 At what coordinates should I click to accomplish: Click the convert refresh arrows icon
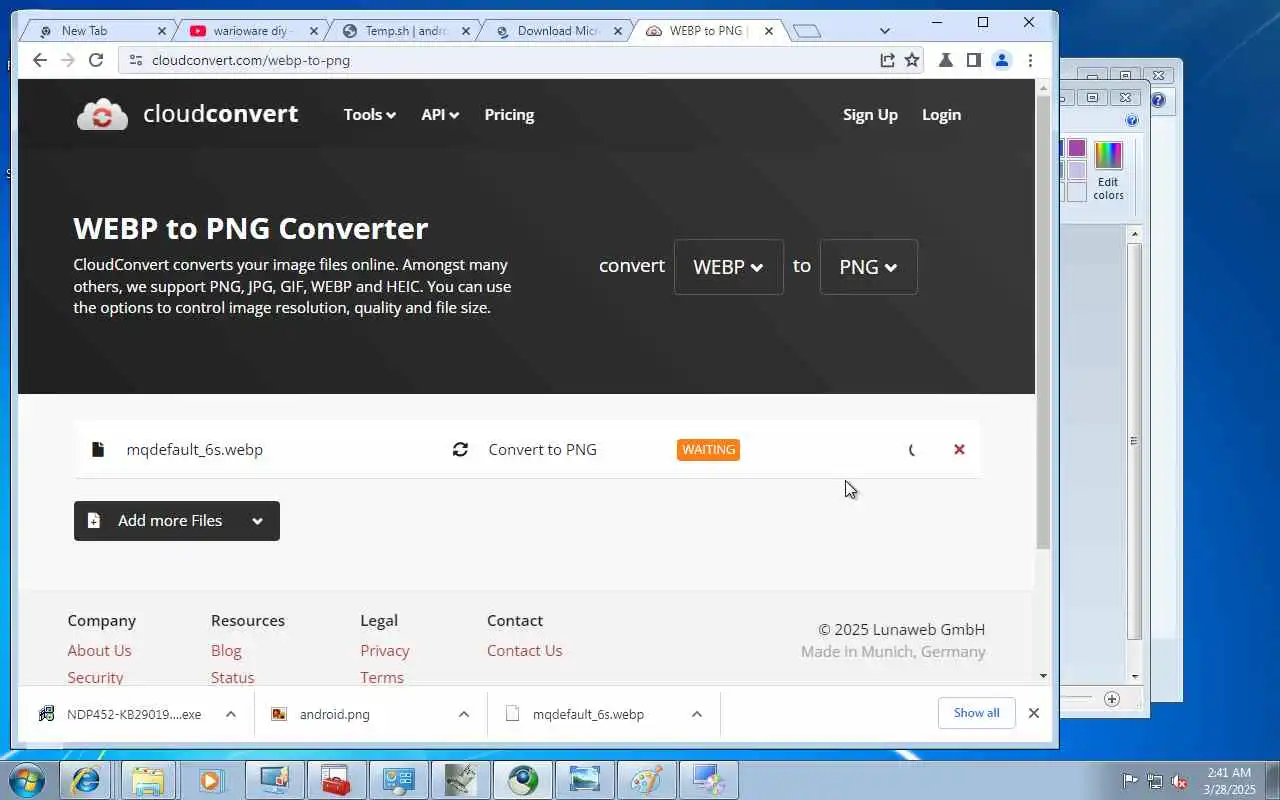(x=460, y=450)
